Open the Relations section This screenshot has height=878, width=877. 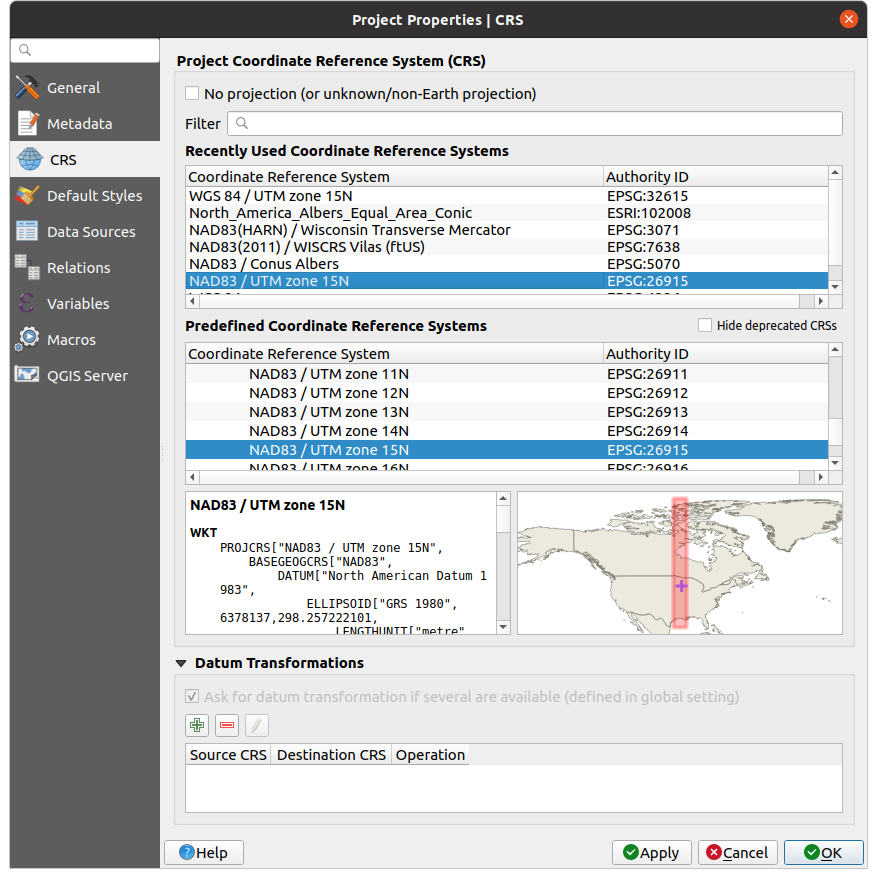[78, 268]
